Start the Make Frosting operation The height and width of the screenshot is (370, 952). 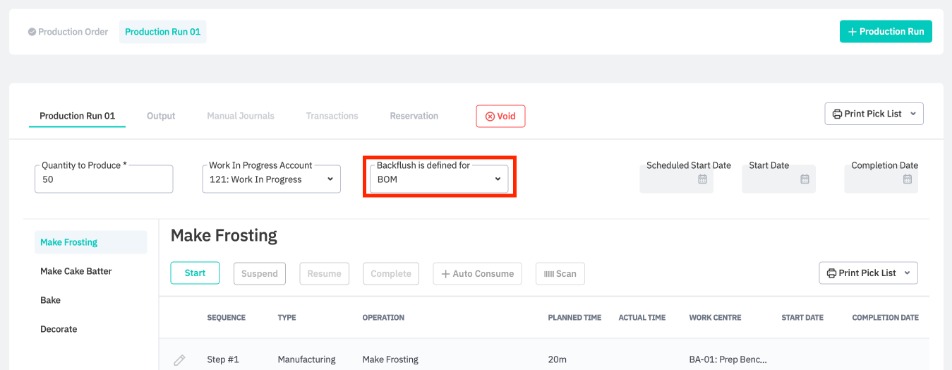(195, 273)
